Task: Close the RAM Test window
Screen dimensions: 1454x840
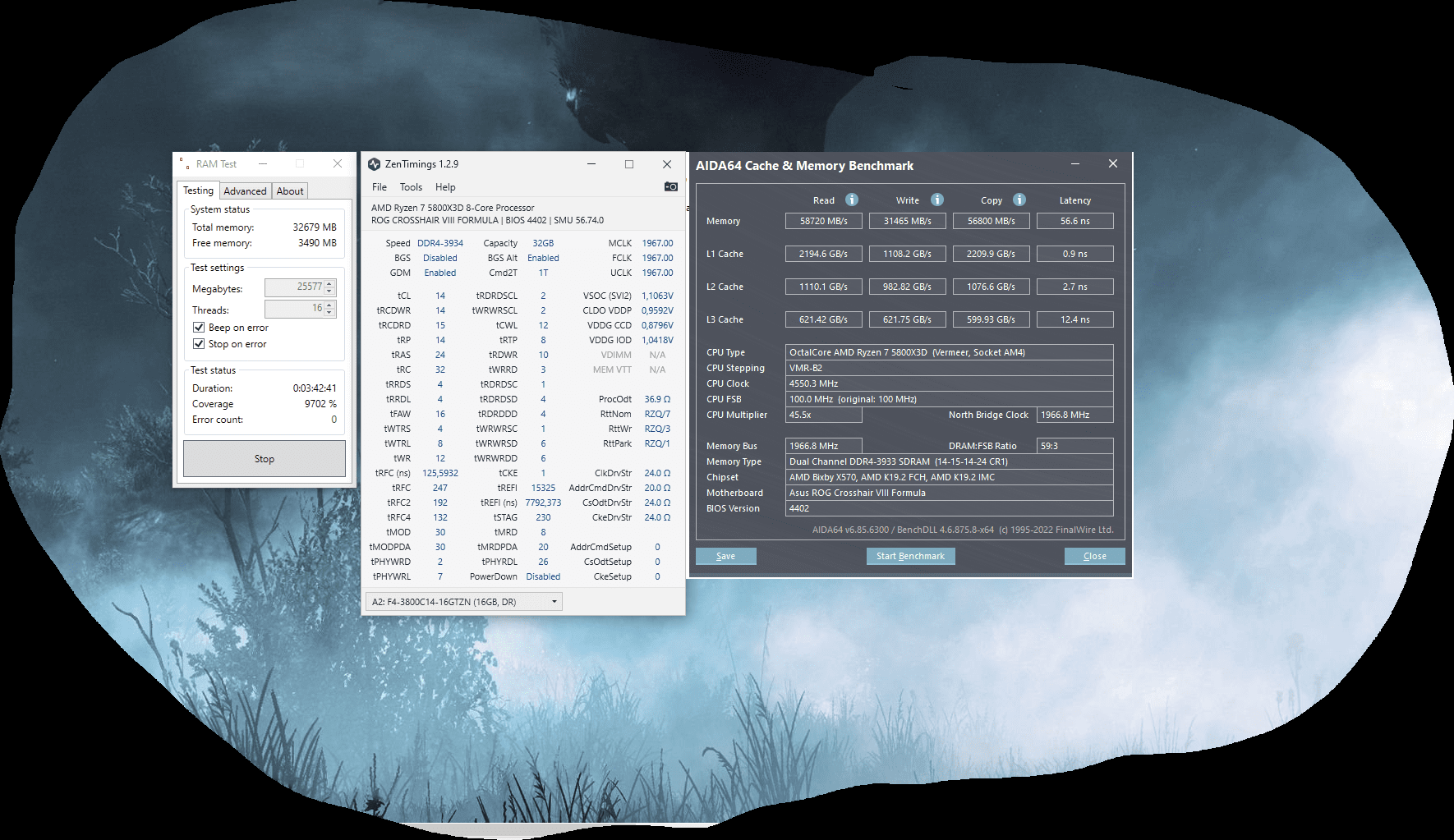Action: (x=338, y=164)
